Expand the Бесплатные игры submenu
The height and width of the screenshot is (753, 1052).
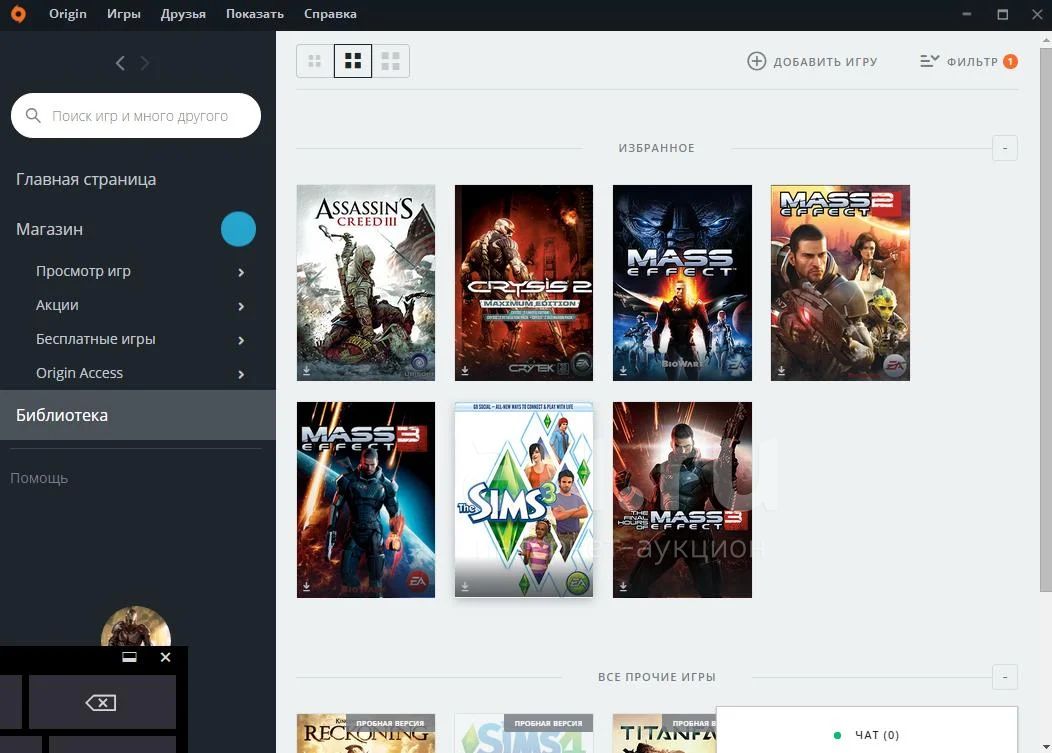[241, 340]
